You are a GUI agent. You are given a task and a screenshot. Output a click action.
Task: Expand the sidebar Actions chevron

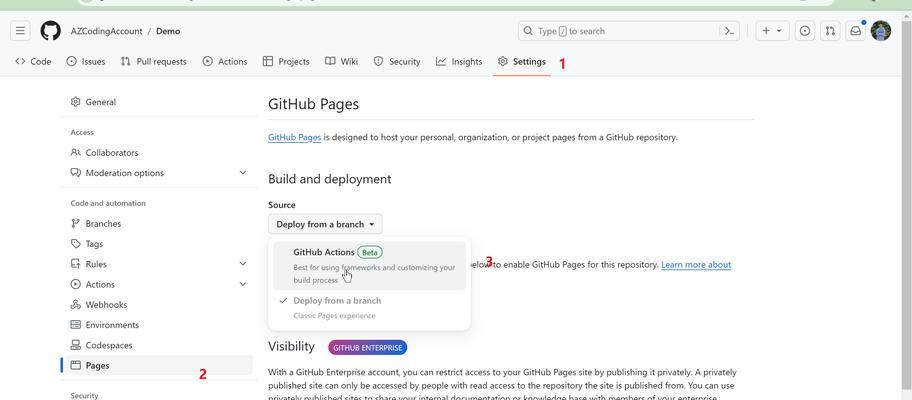pos(243,284)
